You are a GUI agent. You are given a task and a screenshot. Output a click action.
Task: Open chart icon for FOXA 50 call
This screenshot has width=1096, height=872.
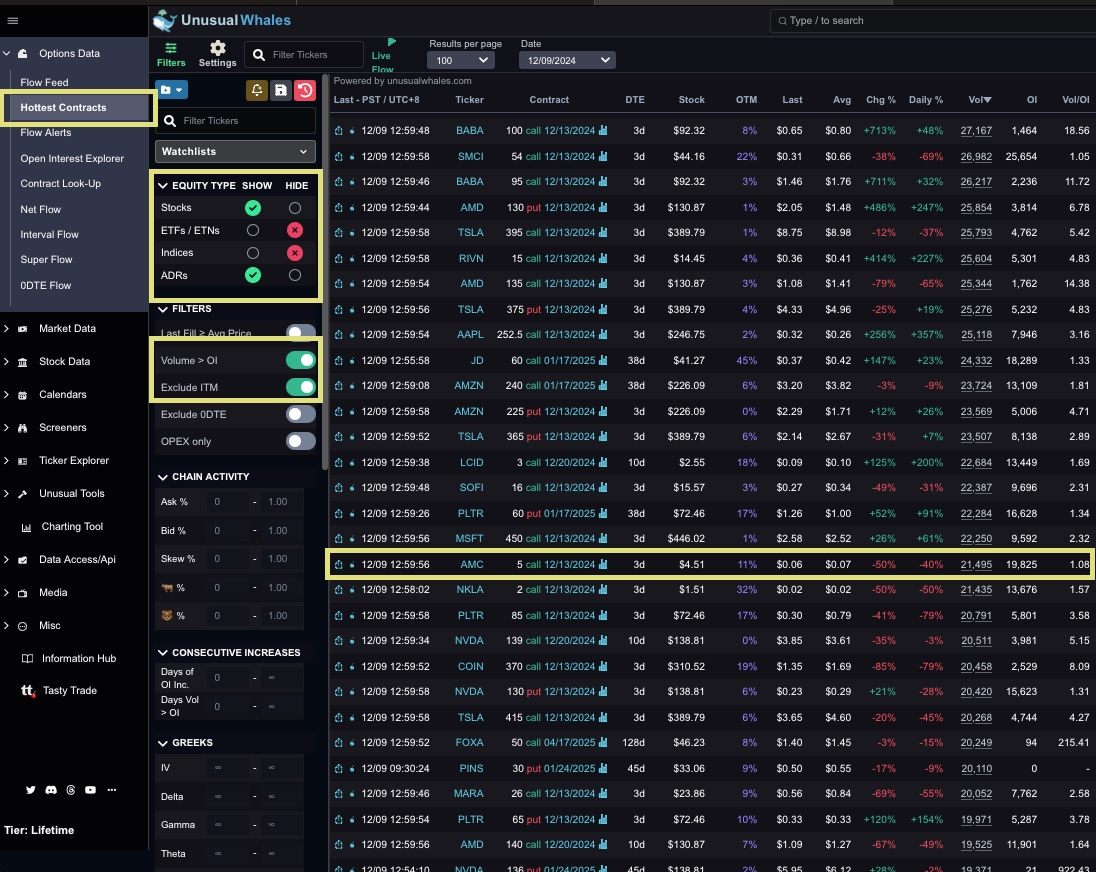tap(603, 743)
